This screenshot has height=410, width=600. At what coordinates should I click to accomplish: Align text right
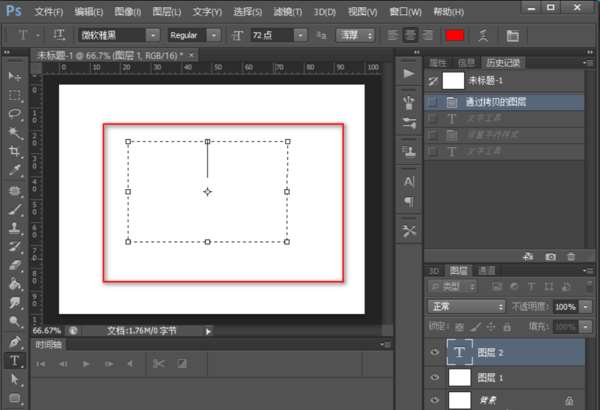[427, 36]
